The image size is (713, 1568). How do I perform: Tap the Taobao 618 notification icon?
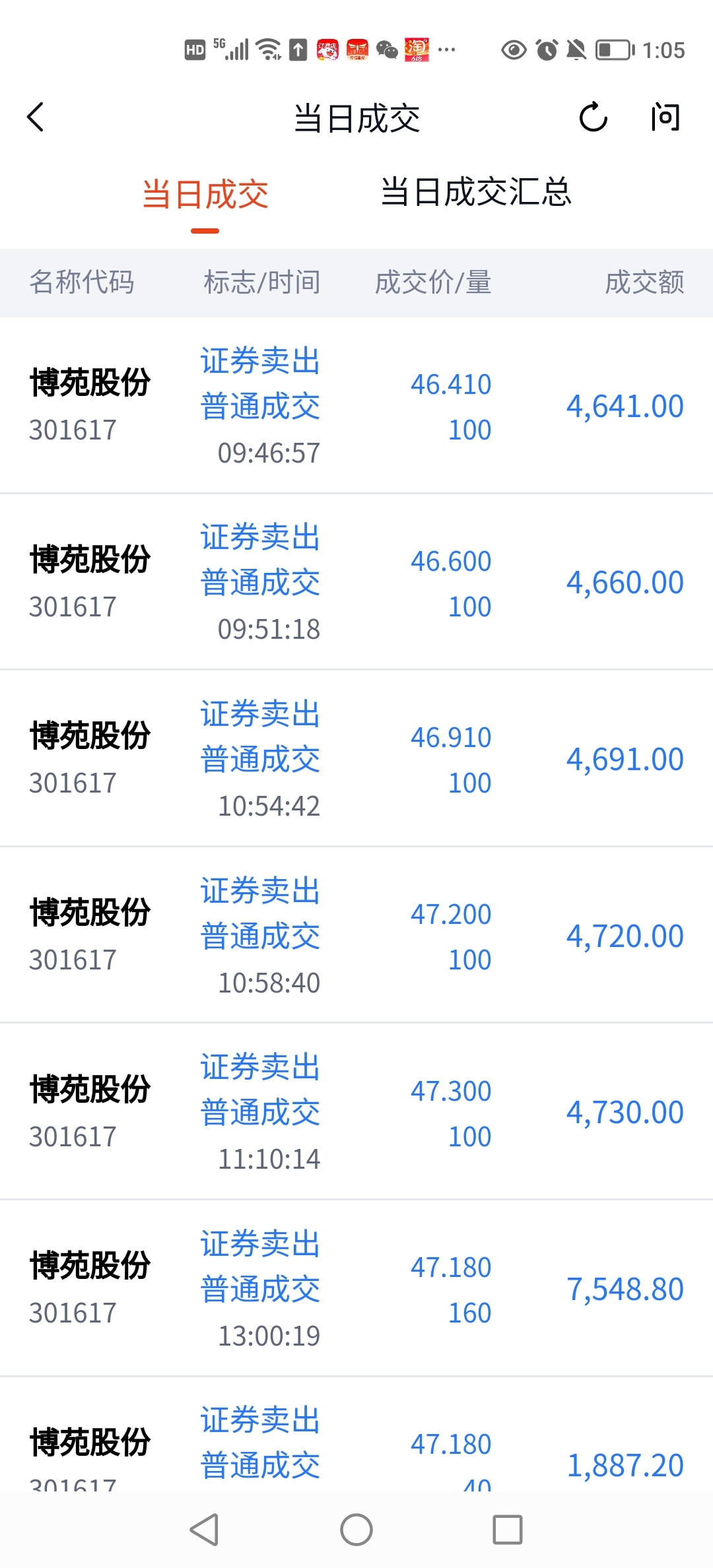click(x=417, y=50)
